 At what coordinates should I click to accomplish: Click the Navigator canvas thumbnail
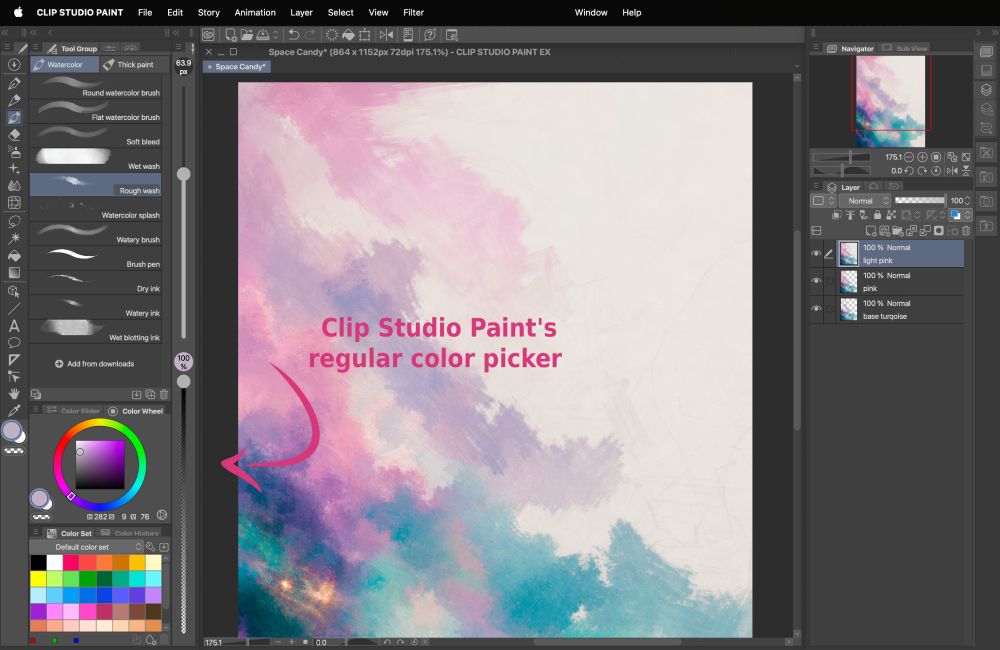click(890, 100)
